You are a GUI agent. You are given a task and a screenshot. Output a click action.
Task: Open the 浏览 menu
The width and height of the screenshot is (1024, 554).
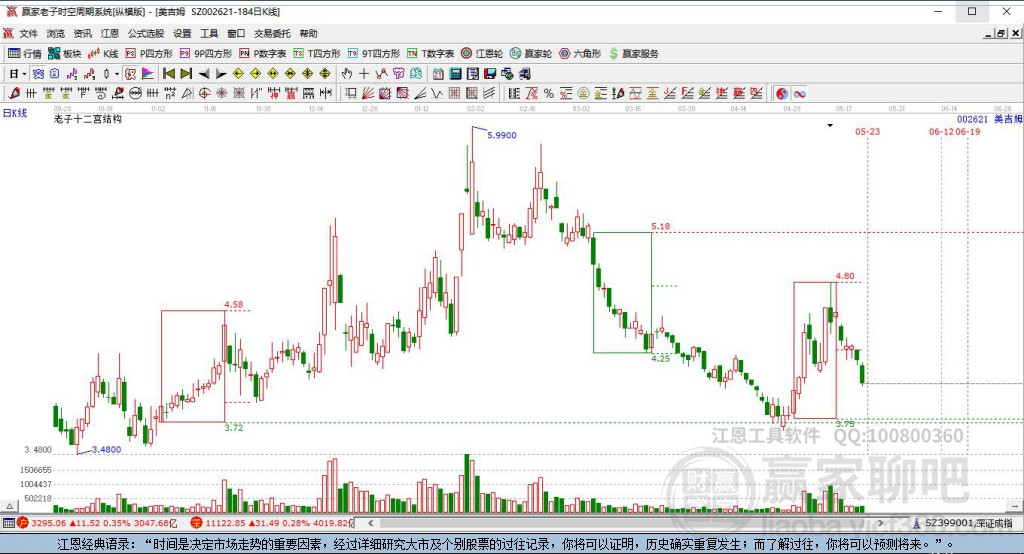point(56,33)
